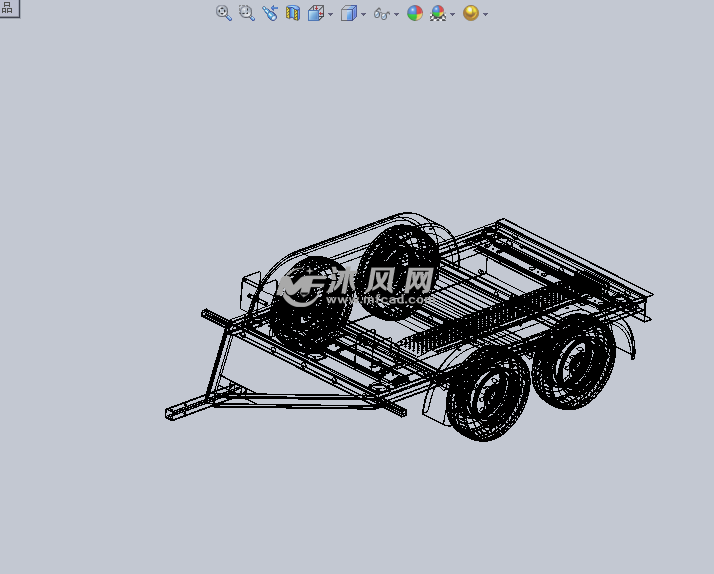Viewport: 714px width, 574px height.
Task: Click the Apply Scene icon
Action: coord(438,13)
